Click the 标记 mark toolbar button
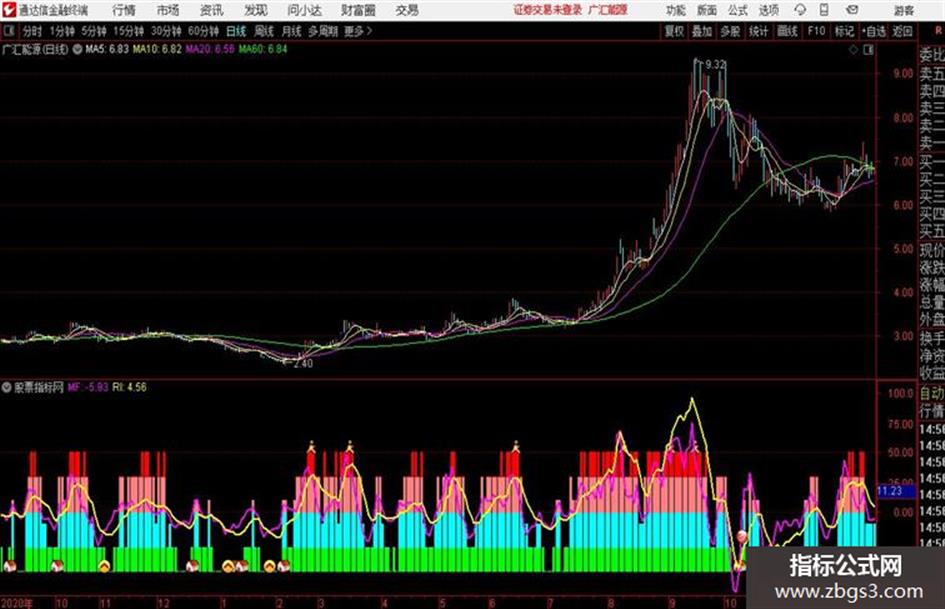Image resolution: width=945 pixels, height=609 pixels. pos(844,31)
